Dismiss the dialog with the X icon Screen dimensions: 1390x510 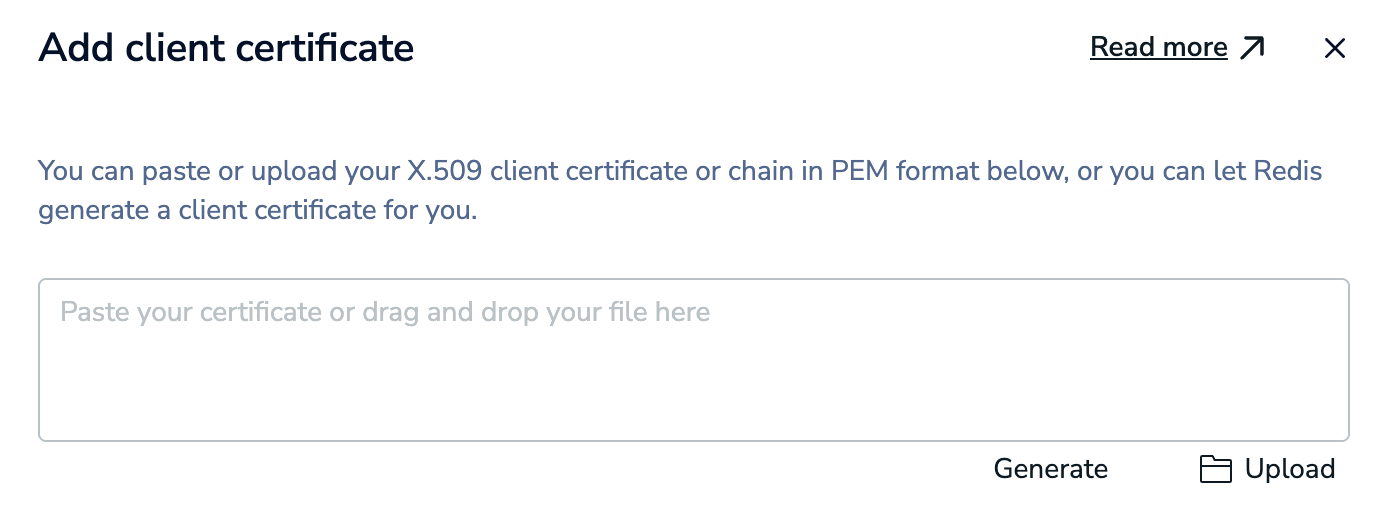pos(1335,48)
